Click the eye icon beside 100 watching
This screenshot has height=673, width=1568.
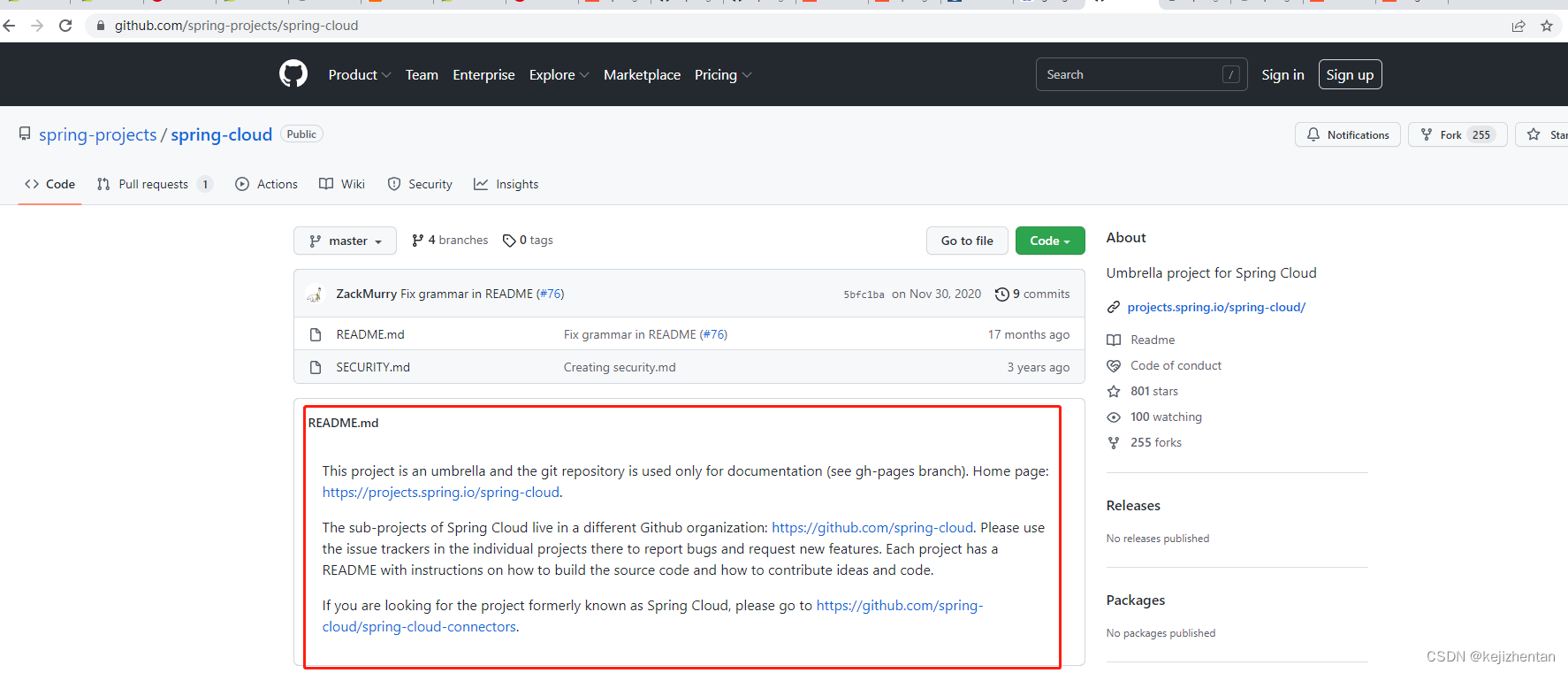1114,417
